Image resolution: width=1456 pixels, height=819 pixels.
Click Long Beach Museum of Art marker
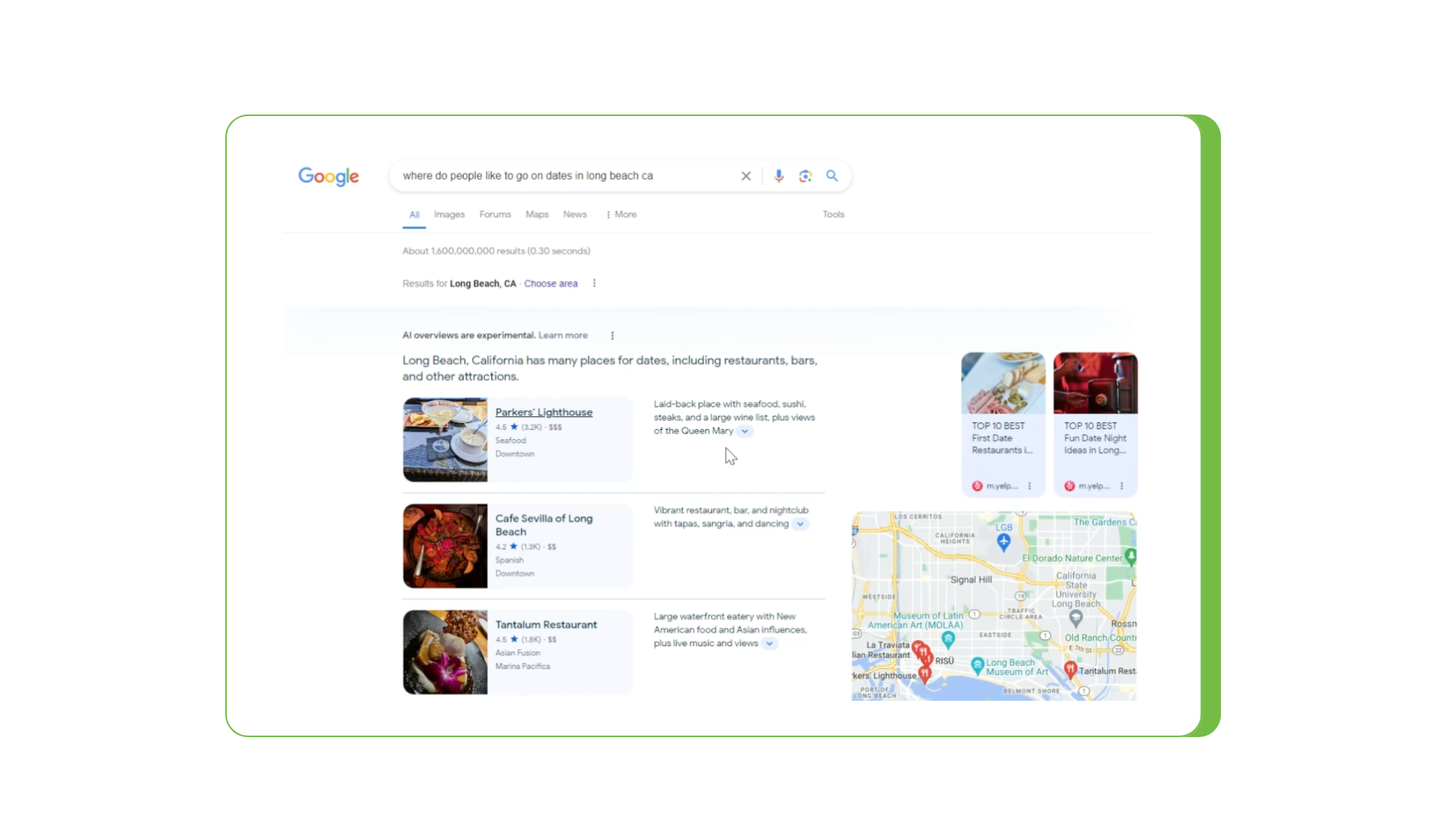coord(978,665)
